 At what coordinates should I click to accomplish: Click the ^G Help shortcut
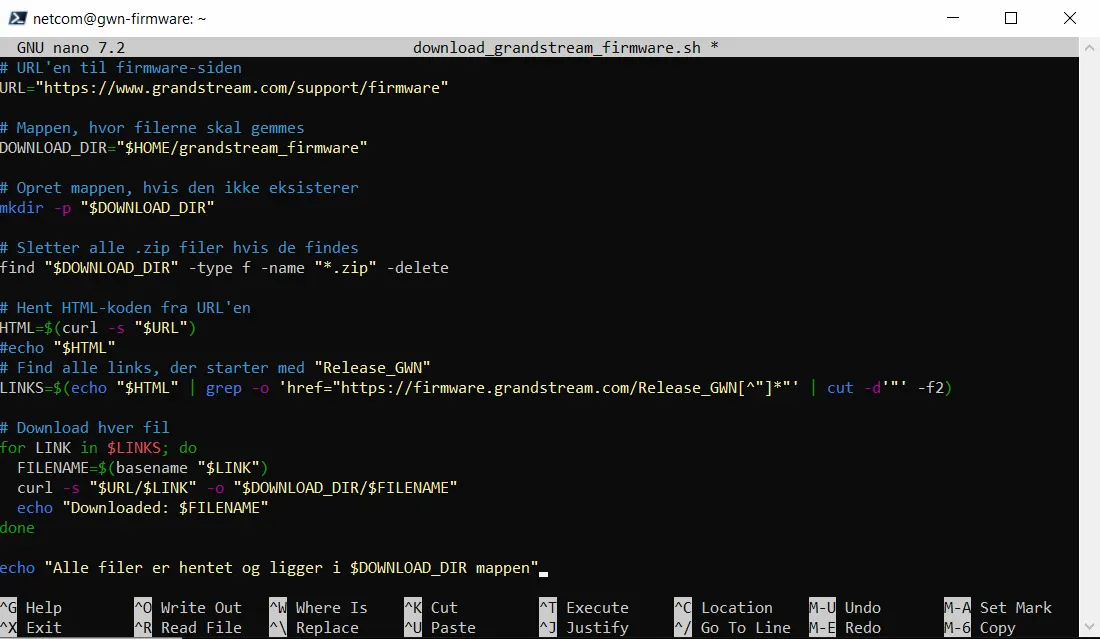click(31, 607)
